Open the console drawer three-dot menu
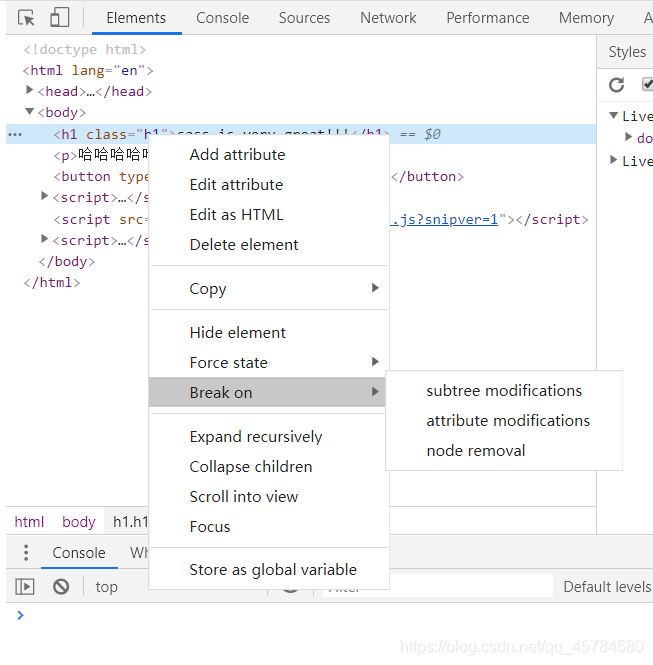Viewport: 653px width, 665px height. [26, 553]
